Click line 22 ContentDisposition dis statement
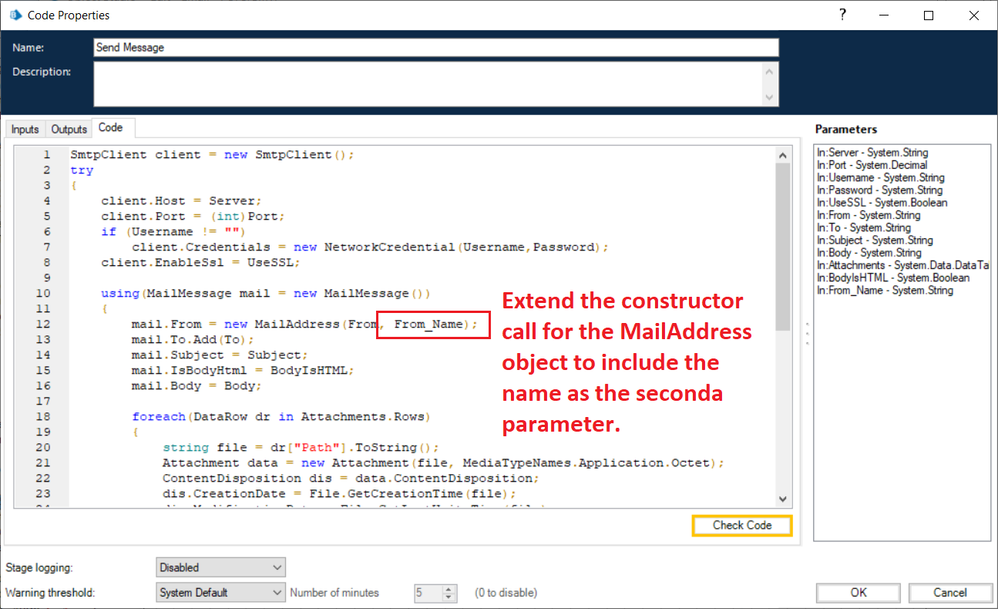Screen dimensions: 998x609 pos(351,478)
